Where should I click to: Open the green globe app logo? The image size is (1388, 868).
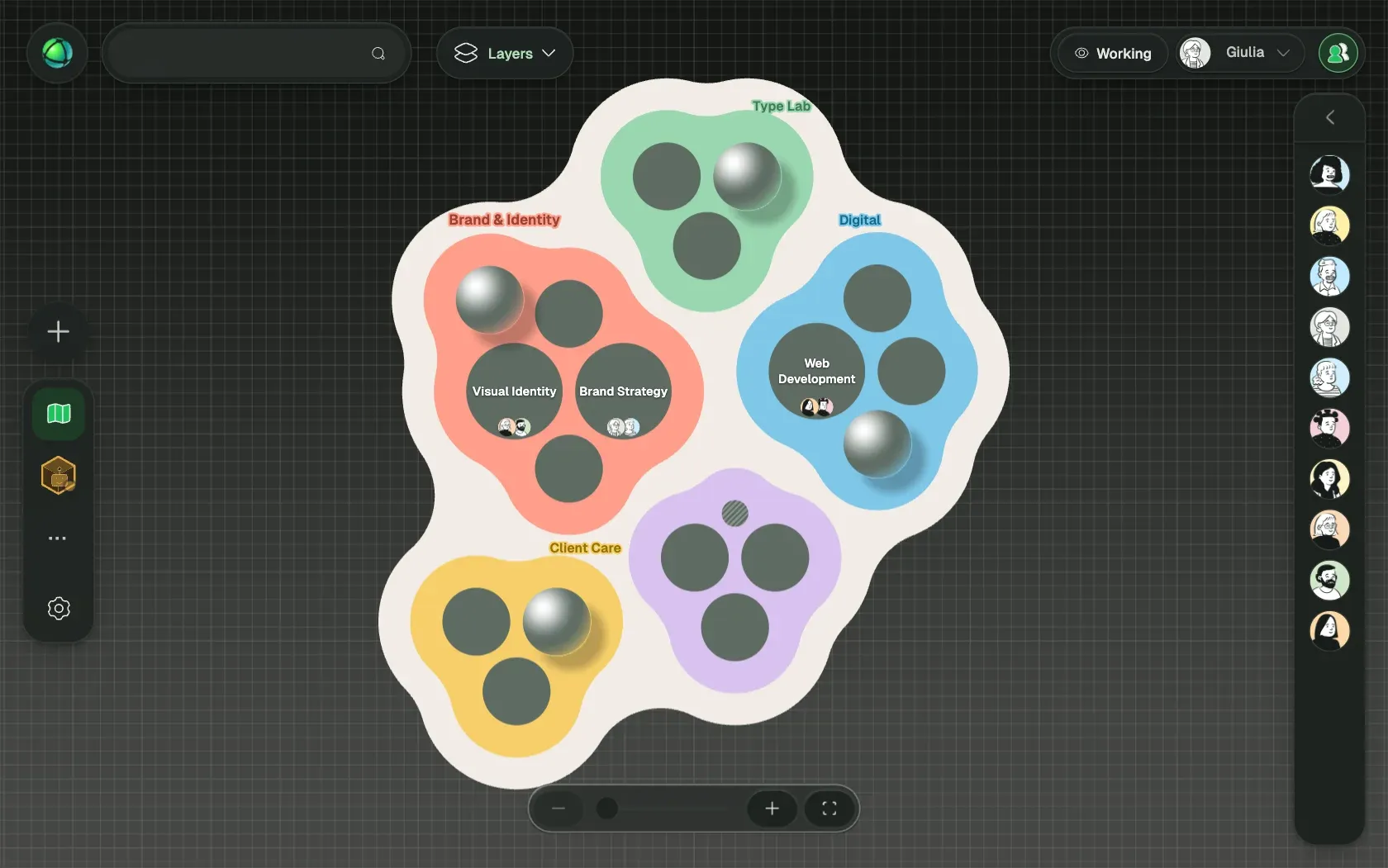57,53
